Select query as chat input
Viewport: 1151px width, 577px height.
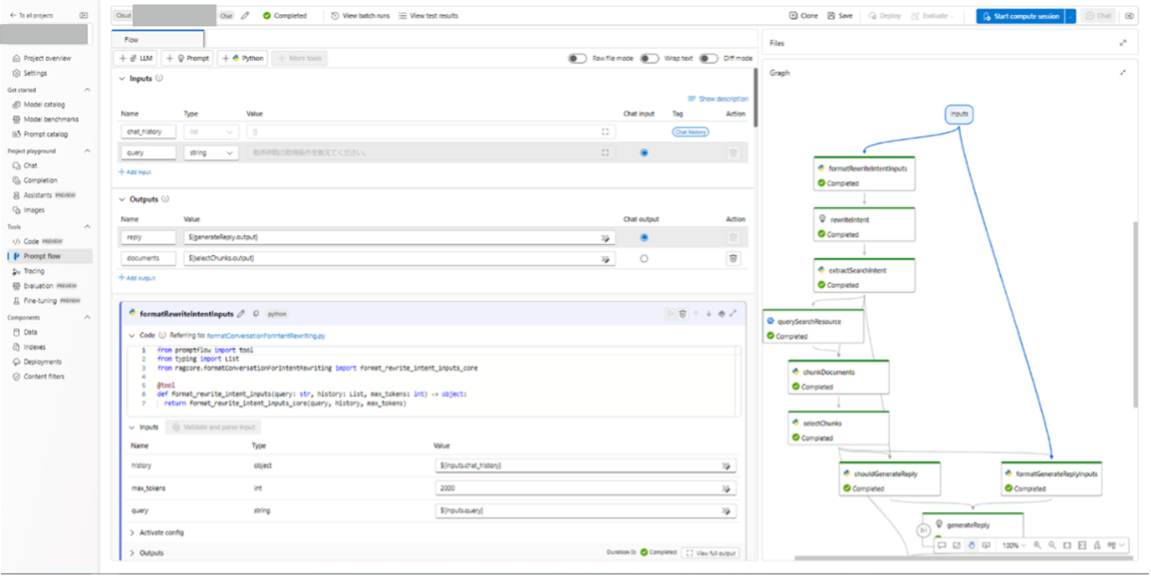[644, 153]
